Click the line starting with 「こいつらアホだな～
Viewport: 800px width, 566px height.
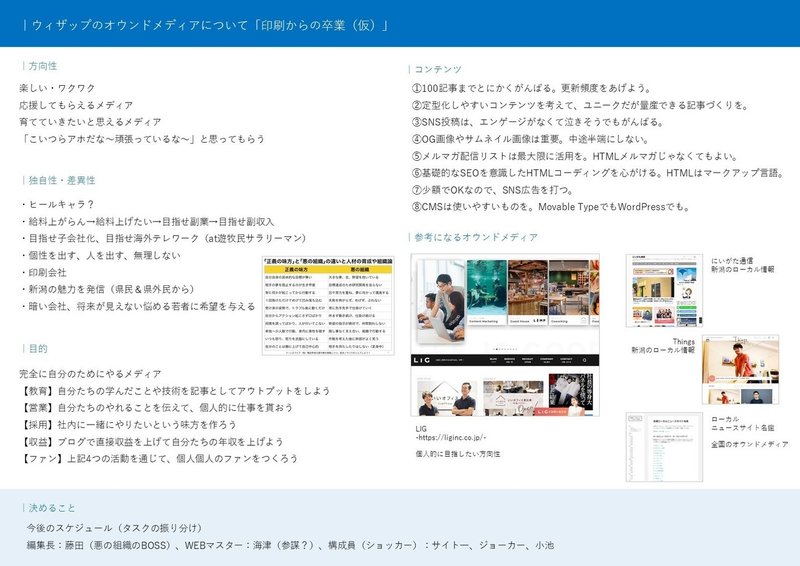click(142, 139)
